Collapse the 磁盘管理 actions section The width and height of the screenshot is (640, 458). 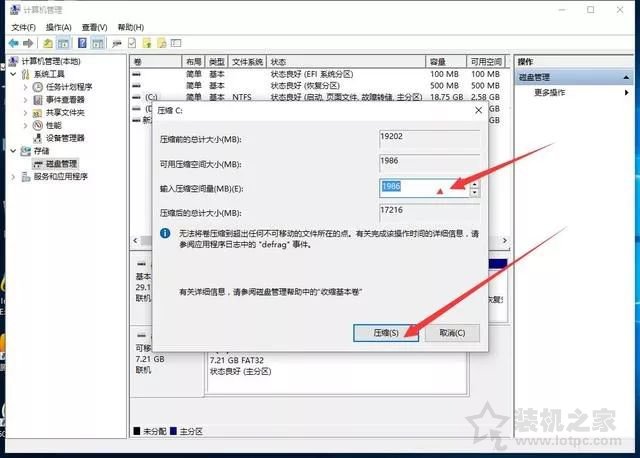[631, 77]
